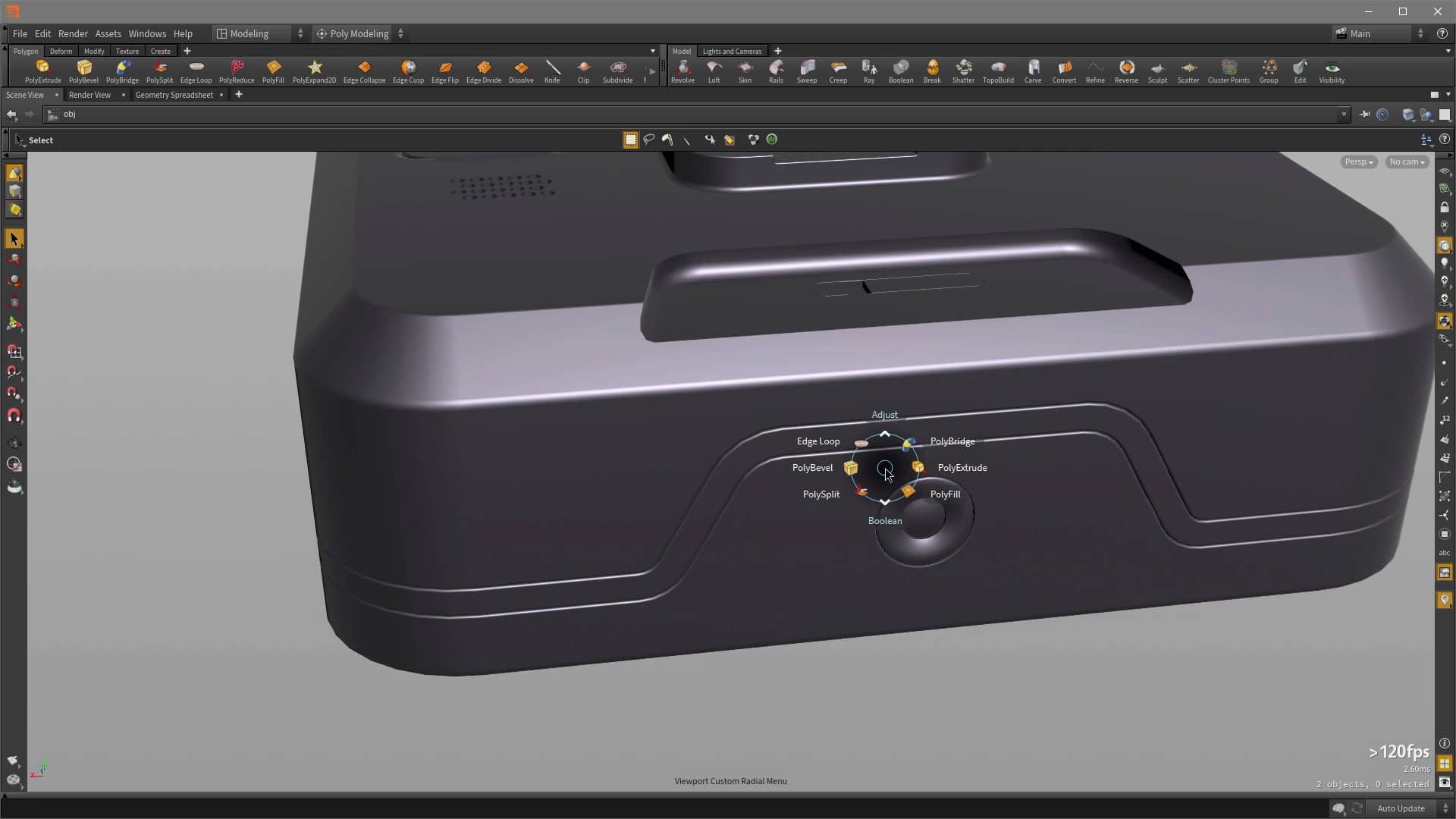This screenshot has width=1456, height=819.
Task: Switch to the Geometry Spreadsheet tab
Action: [x=174, y=95]
